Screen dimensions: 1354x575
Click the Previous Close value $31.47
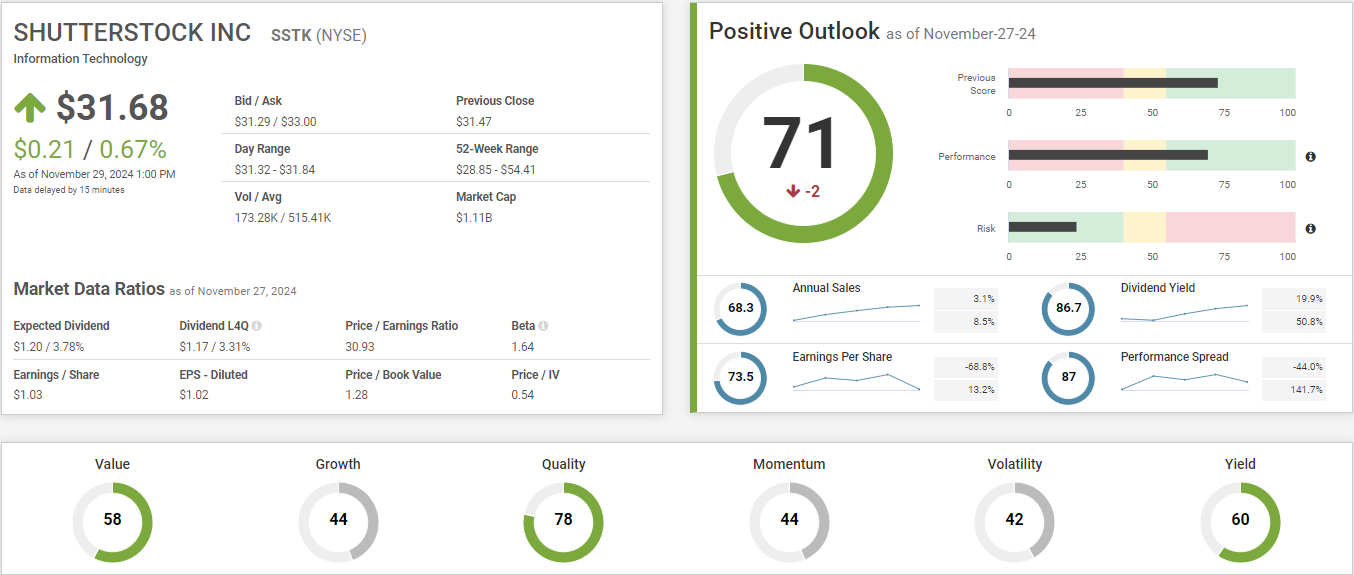pyautogui.click(x=474, y=122)
